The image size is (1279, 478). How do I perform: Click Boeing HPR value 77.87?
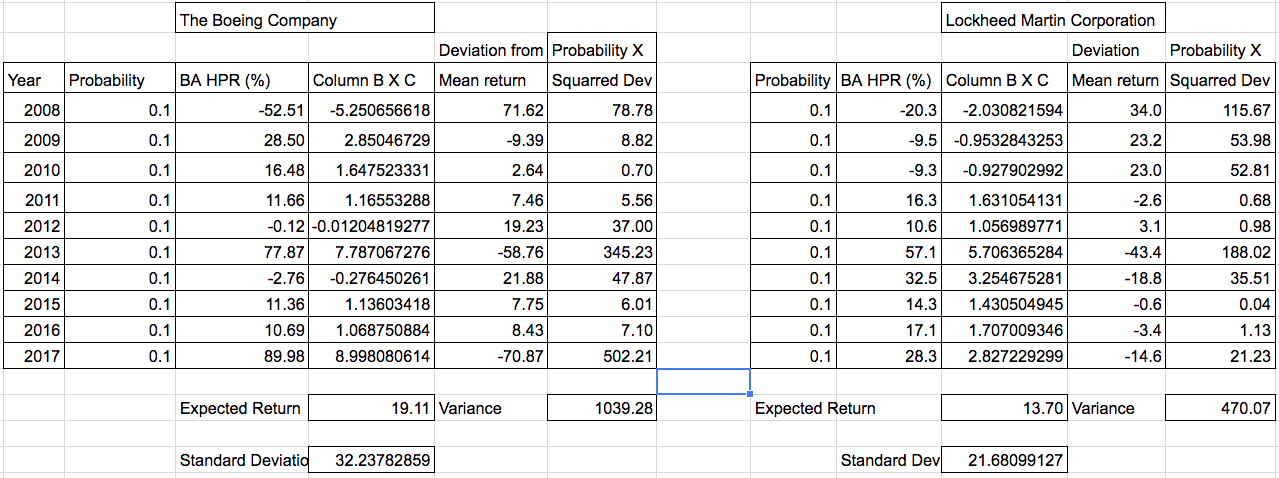point(242,252)
